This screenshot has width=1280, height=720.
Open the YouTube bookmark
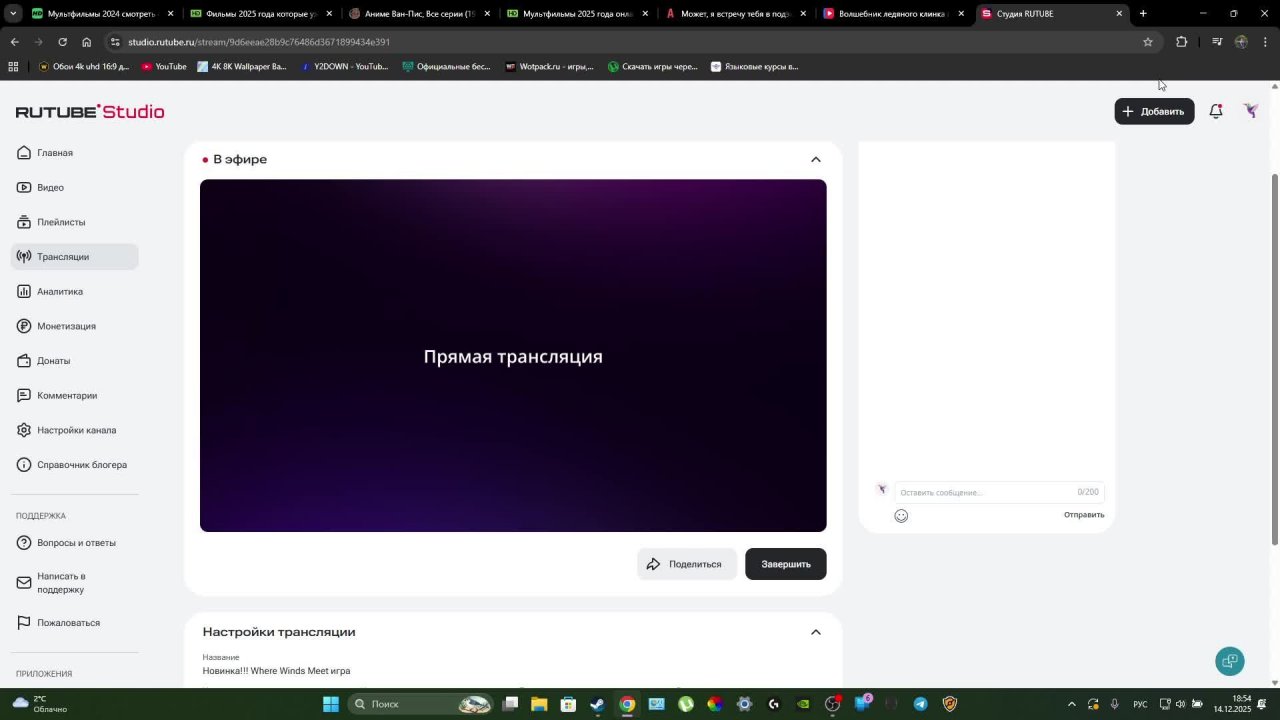pos(164,67)
